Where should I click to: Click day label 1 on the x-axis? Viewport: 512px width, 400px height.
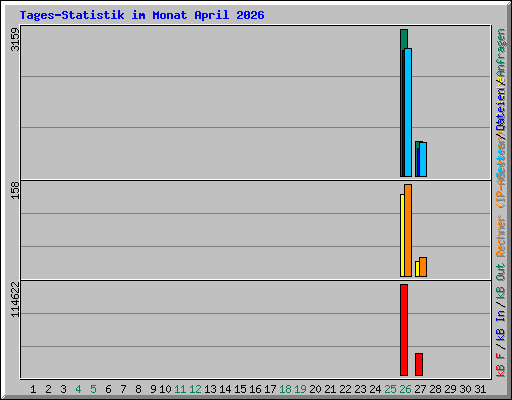coord(33,389)
